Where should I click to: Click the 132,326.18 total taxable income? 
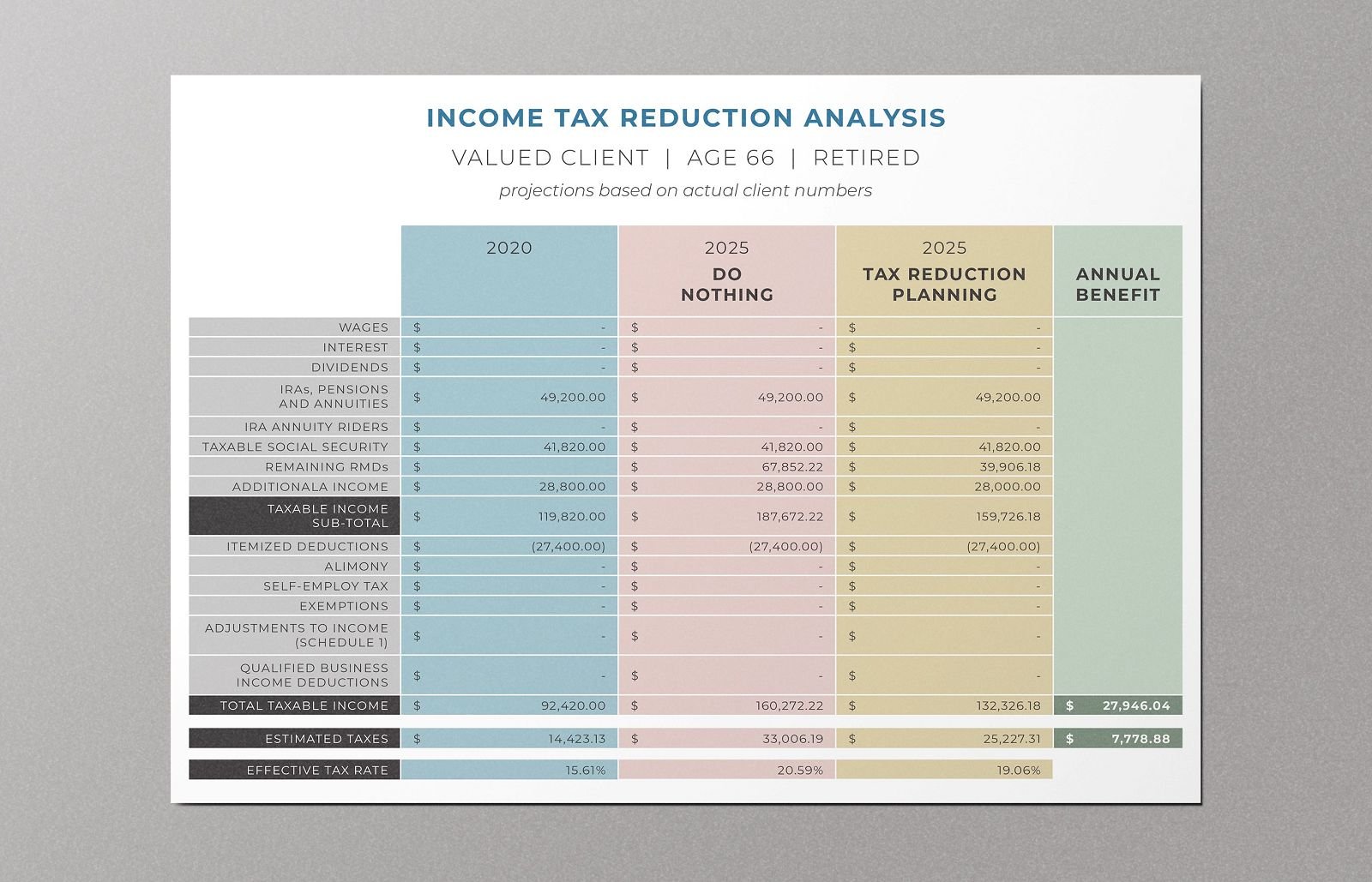tap(1008, 705)
